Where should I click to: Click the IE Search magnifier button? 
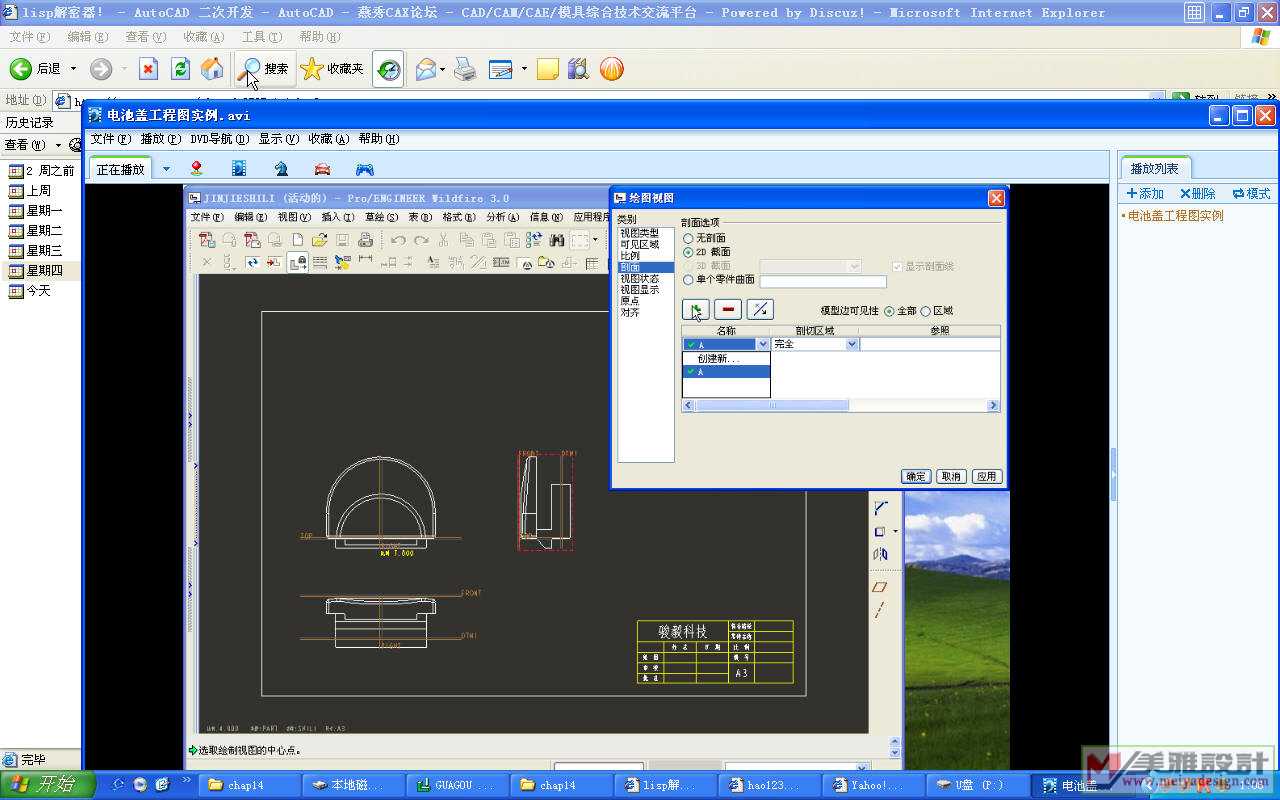(x=265, y=69)
